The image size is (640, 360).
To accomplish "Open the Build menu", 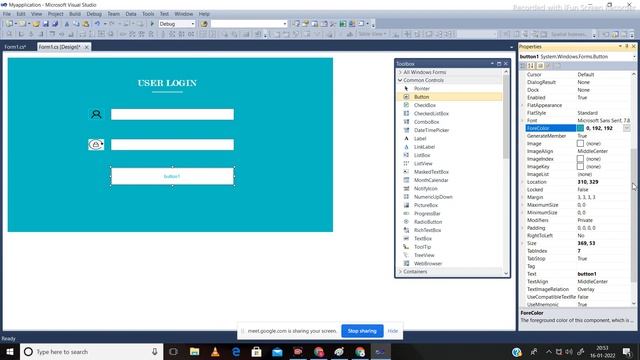I will coord(75,14).
